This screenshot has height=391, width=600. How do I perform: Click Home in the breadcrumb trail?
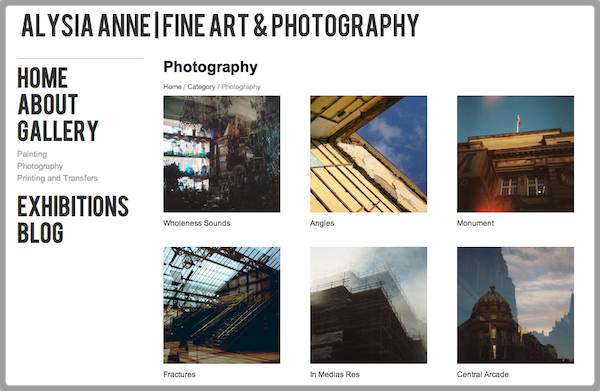point(172,87)
